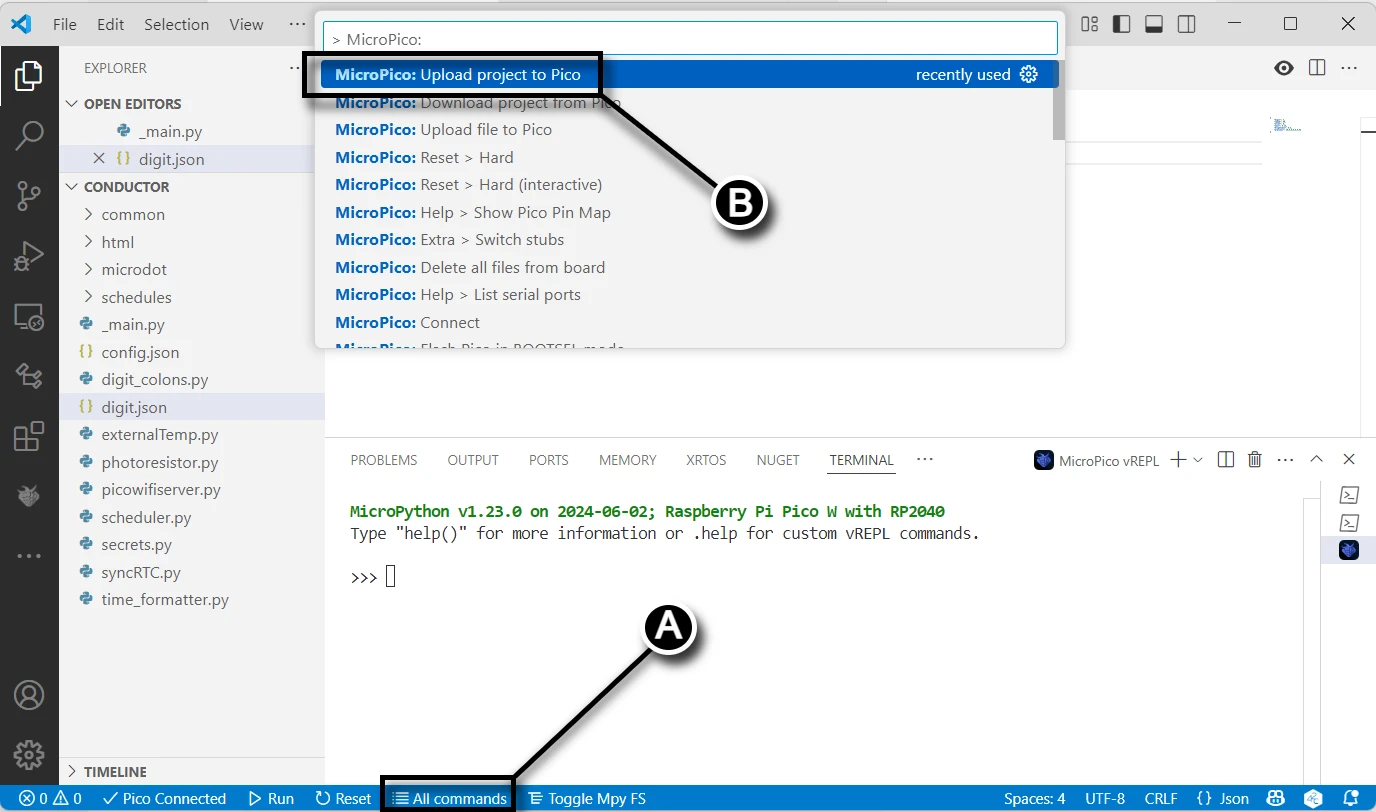Change CRLF end of line sequence
The width and height of the screenshot is (1376, 812).
pos(1161,798)
